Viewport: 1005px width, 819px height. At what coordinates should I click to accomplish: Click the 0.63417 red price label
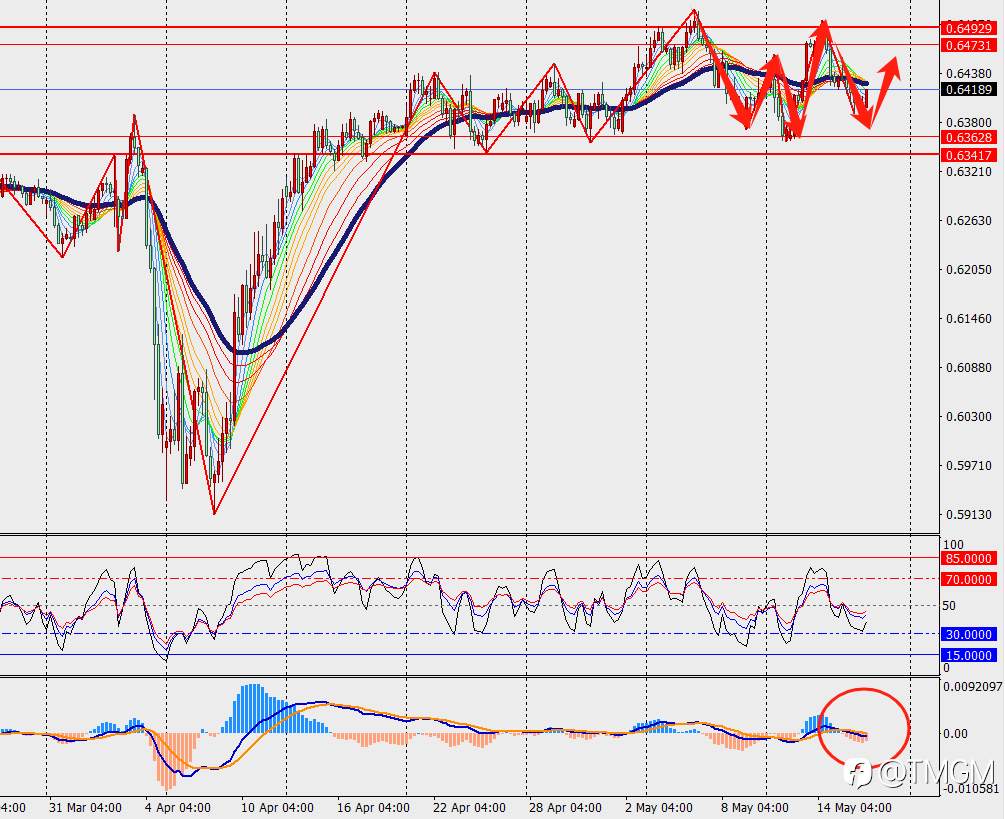968,155
